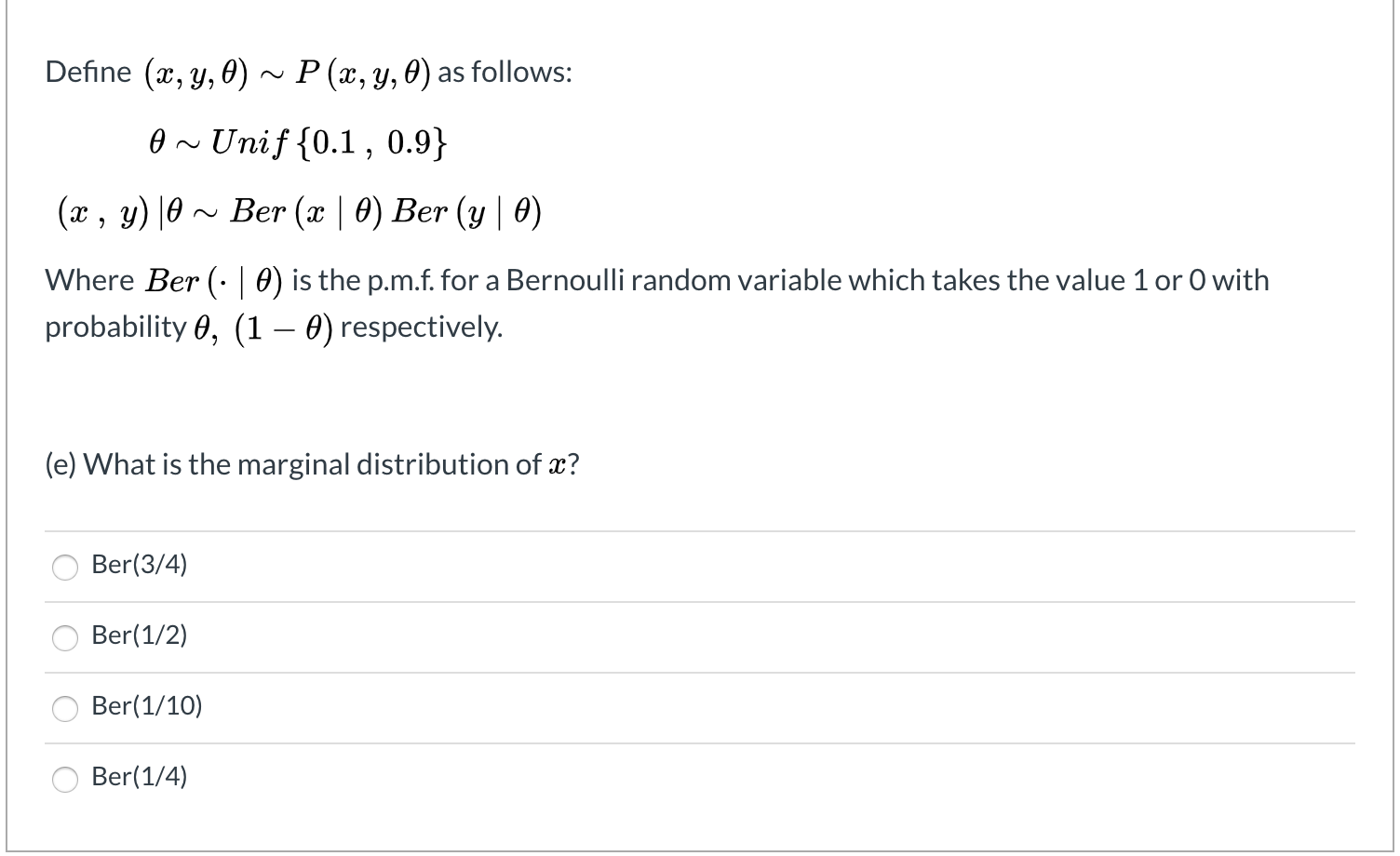This screenshot has width=1400, height=856.
Task: Click the Ber(1/10) answer label
Action: tap(148, 706)
